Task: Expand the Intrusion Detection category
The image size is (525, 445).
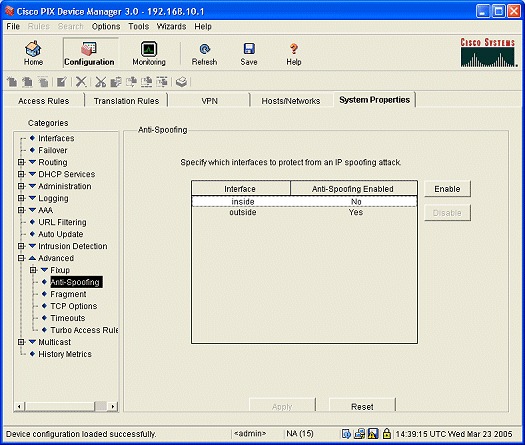Action: coord(21,246)
